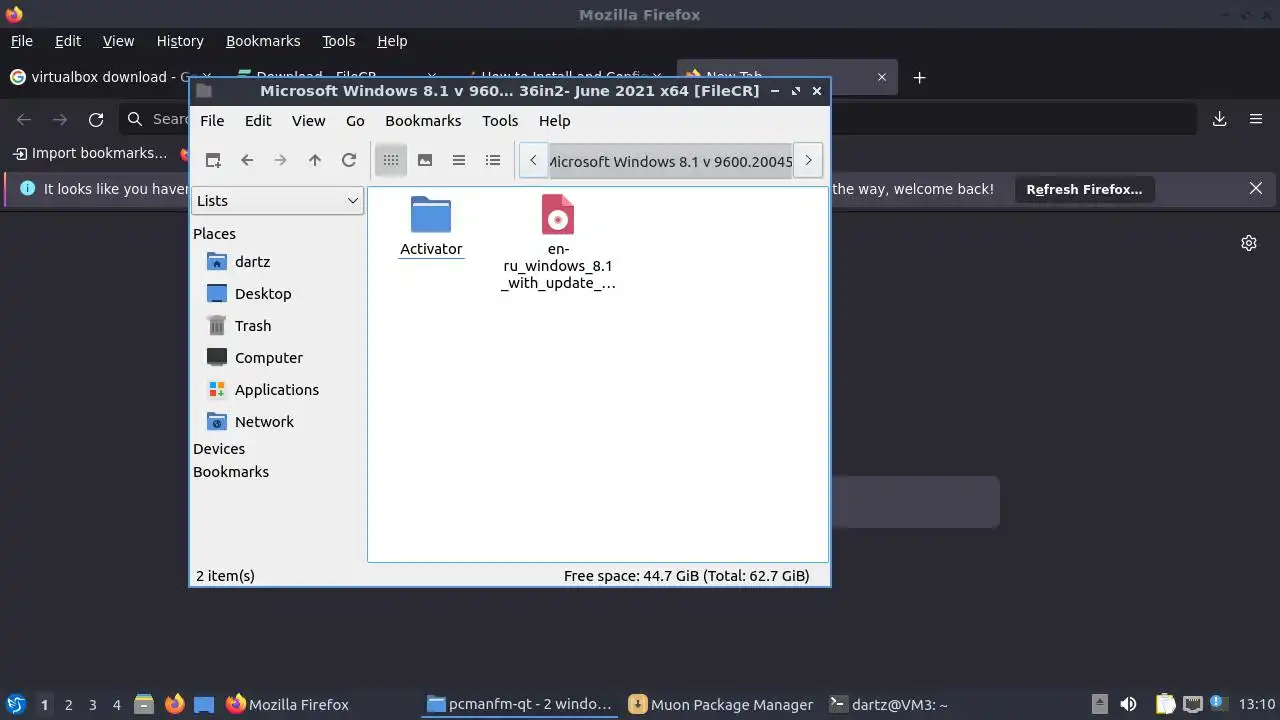Image resolution: width=1280 pixels, height=720 pixels.
Task: Go up to parent folder
Action: coord(315,160)
